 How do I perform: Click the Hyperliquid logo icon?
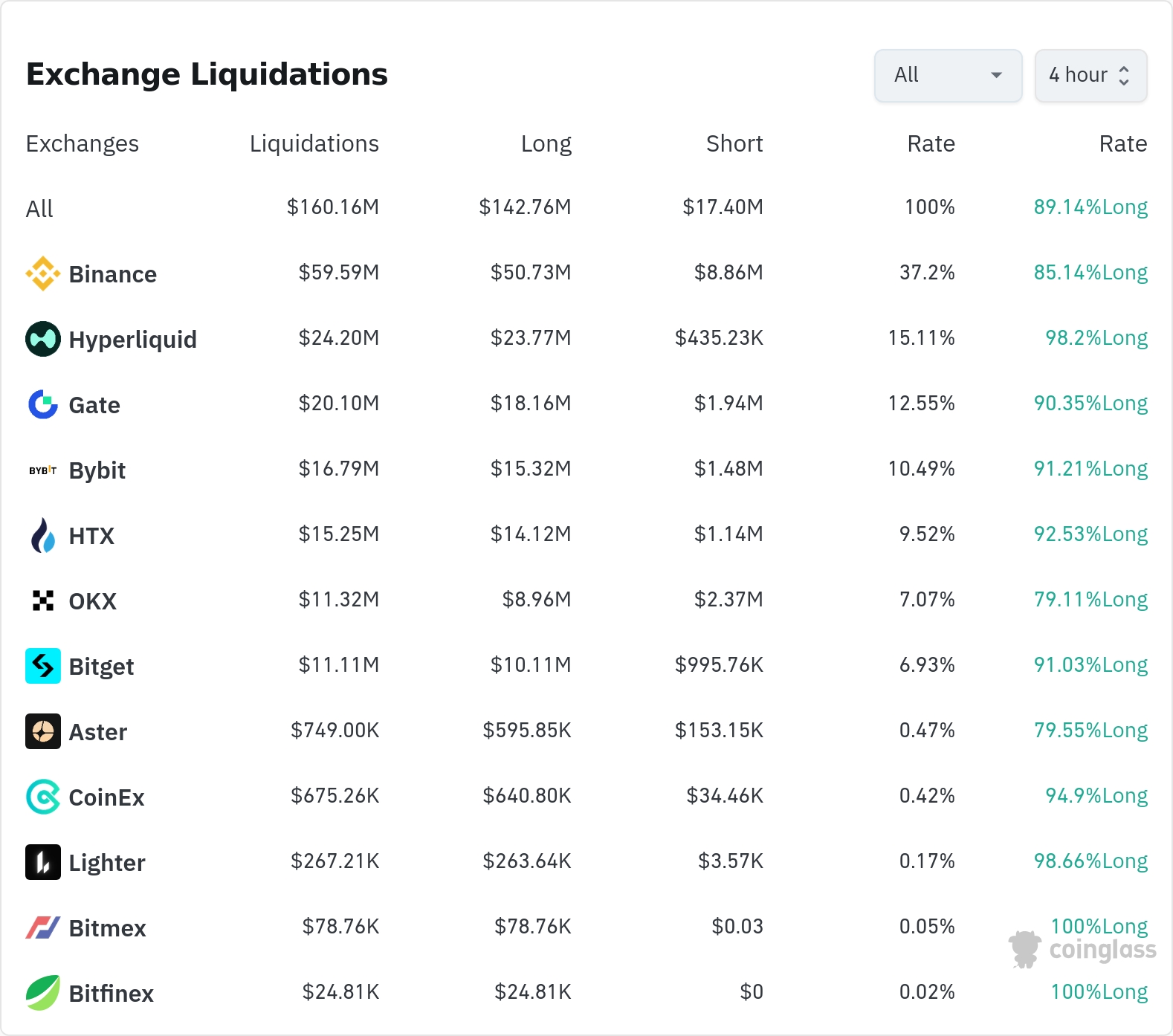(x=43, y=339)
